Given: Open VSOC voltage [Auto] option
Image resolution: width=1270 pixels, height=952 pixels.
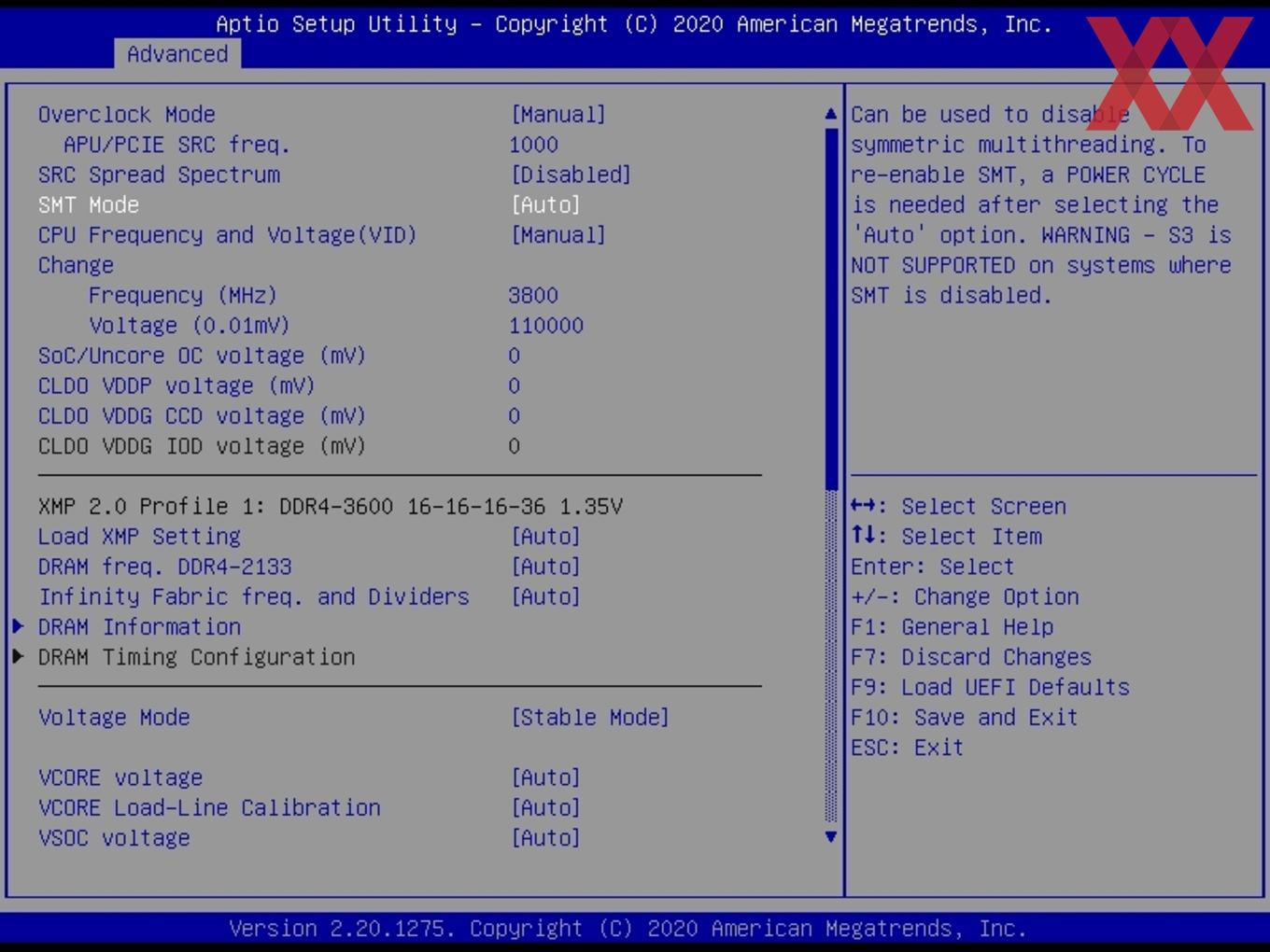Looking at the screenshot, I should (x=545, y=838).
